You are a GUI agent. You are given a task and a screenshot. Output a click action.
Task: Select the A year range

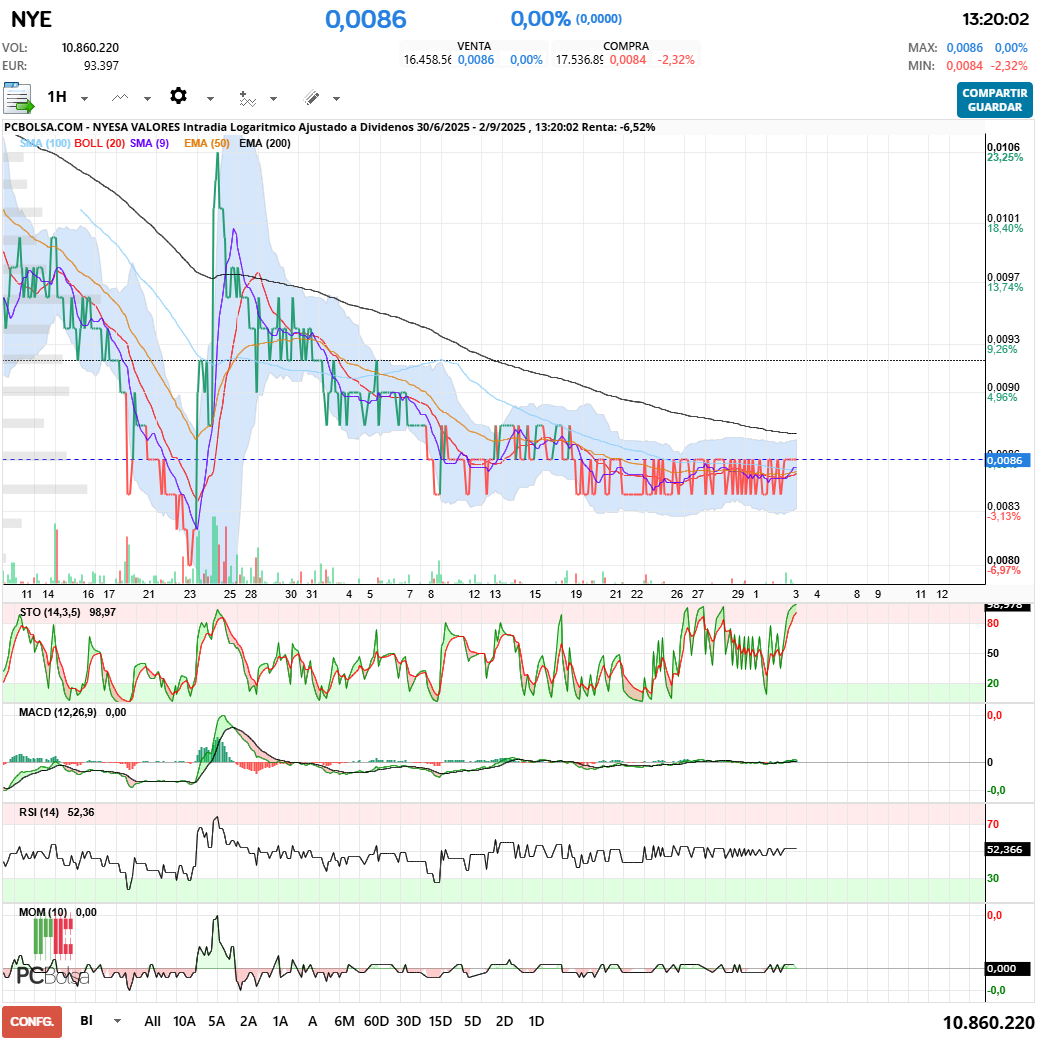312,1022
